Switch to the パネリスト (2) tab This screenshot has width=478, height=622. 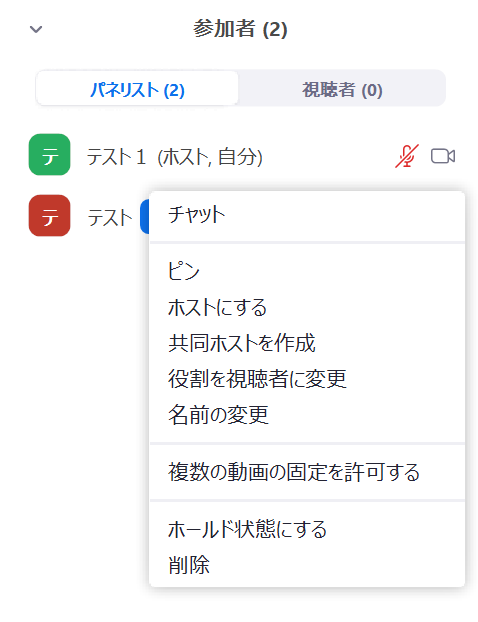137,88
